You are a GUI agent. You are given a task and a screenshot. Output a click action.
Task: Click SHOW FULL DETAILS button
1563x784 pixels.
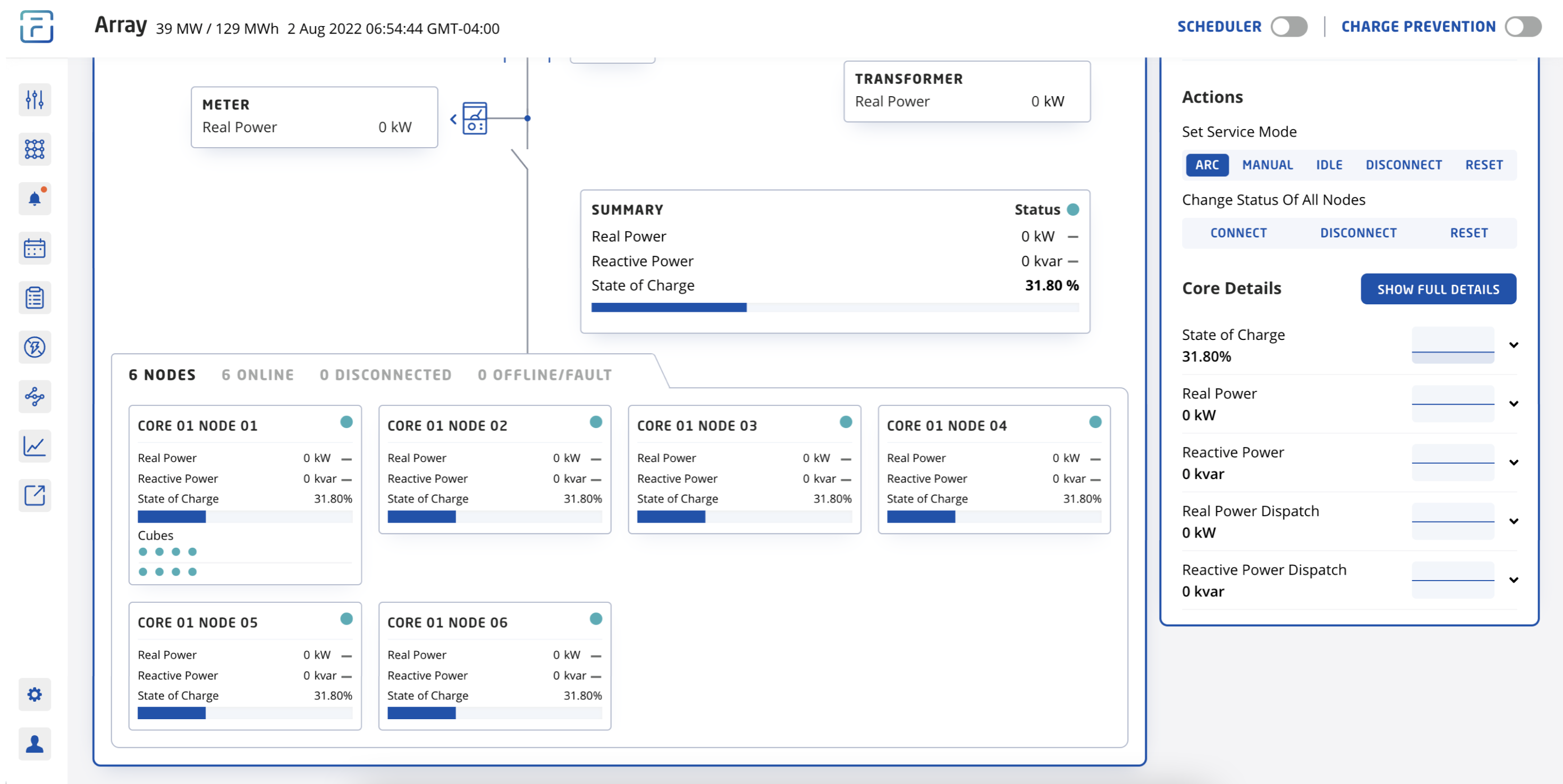coord(1438,289)
